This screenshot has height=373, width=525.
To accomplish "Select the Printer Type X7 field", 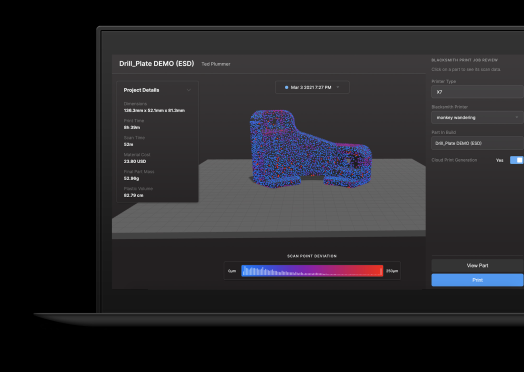I will pyautogui.click(x=478, y=92).
